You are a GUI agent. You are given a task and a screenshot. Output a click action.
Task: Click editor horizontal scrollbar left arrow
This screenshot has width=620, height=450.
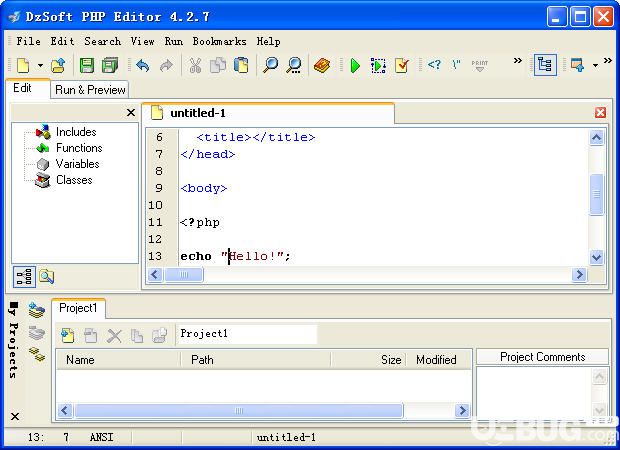pos(155,274)
